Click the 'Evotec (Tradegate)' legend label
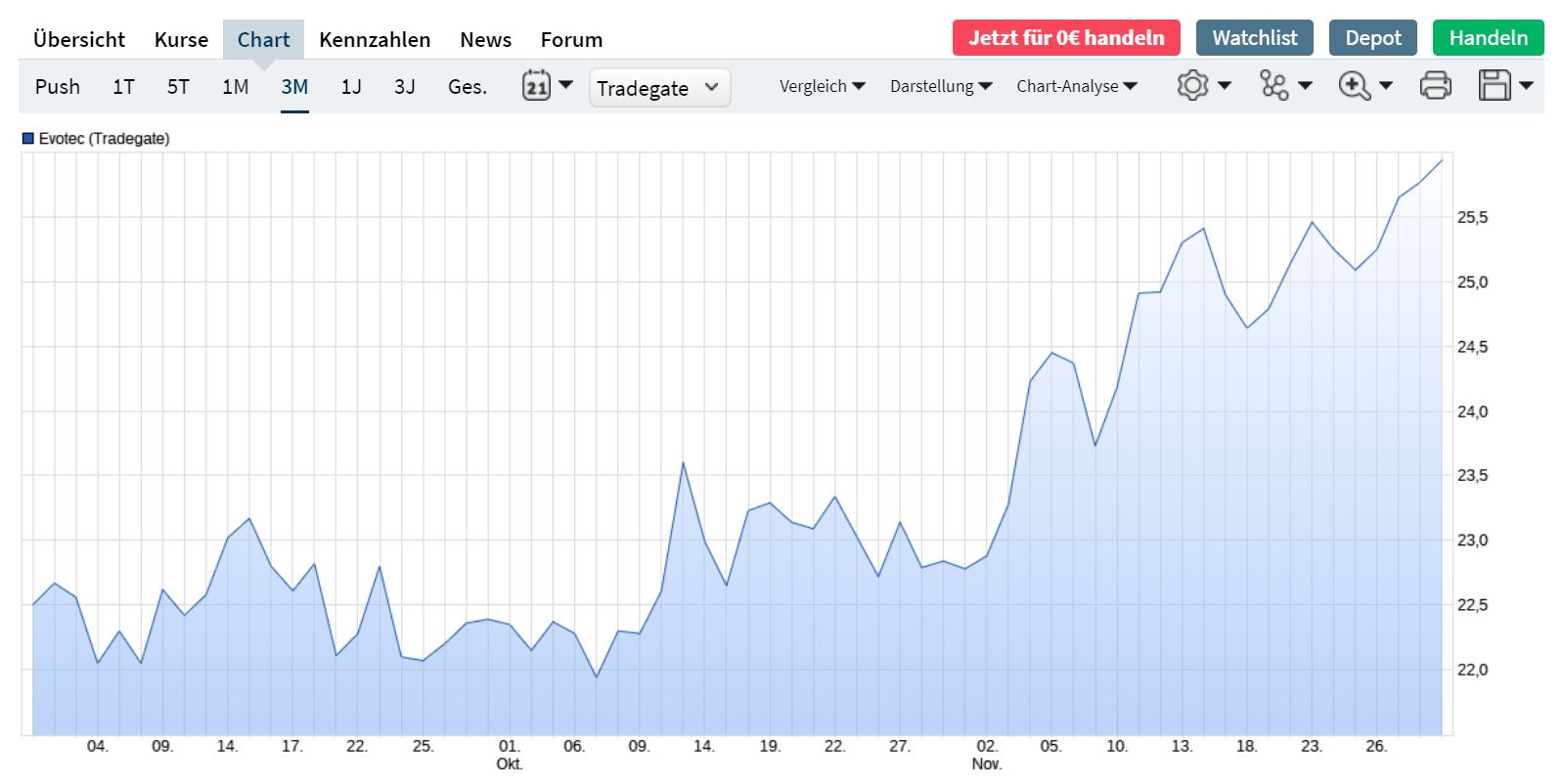1564x784 pixels. pos(104,139)
